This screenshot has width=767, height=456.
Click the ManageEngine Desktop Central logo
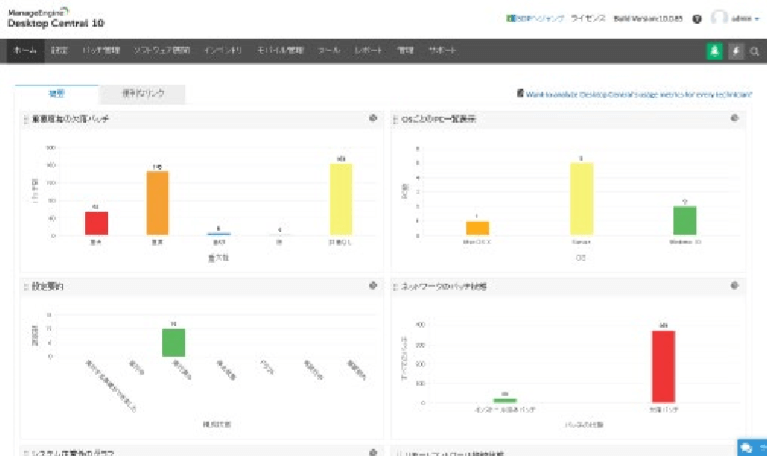pyautogui.click(x=56, y=18)
